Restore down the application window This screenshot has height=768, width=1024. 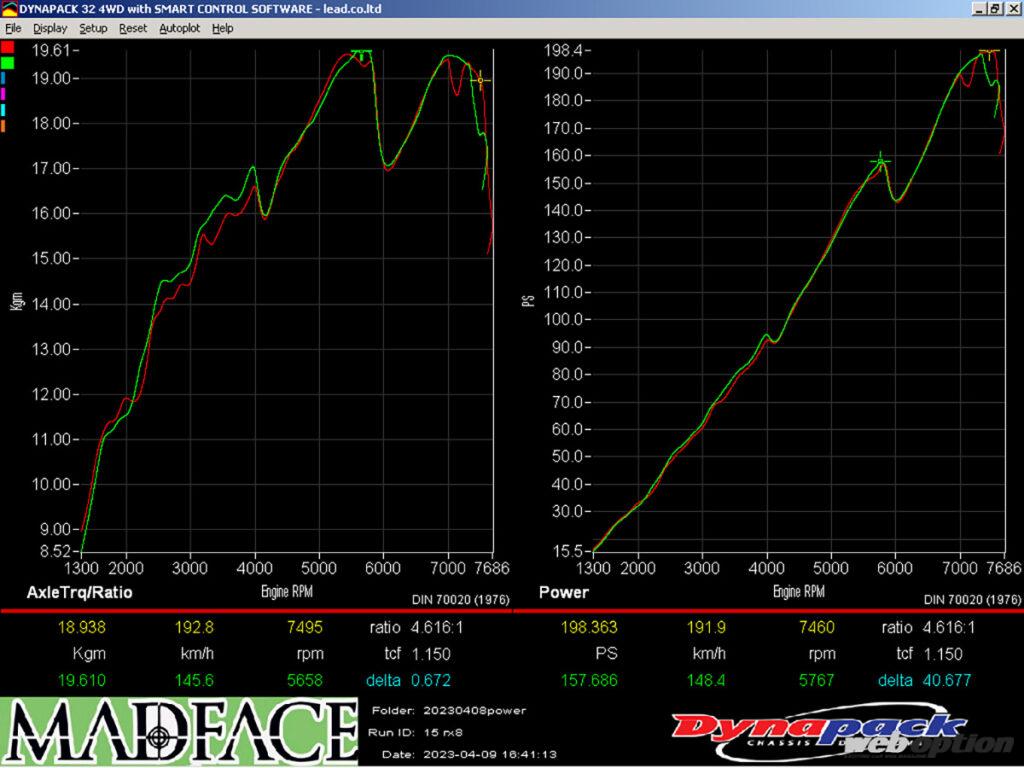pos(994,8)
